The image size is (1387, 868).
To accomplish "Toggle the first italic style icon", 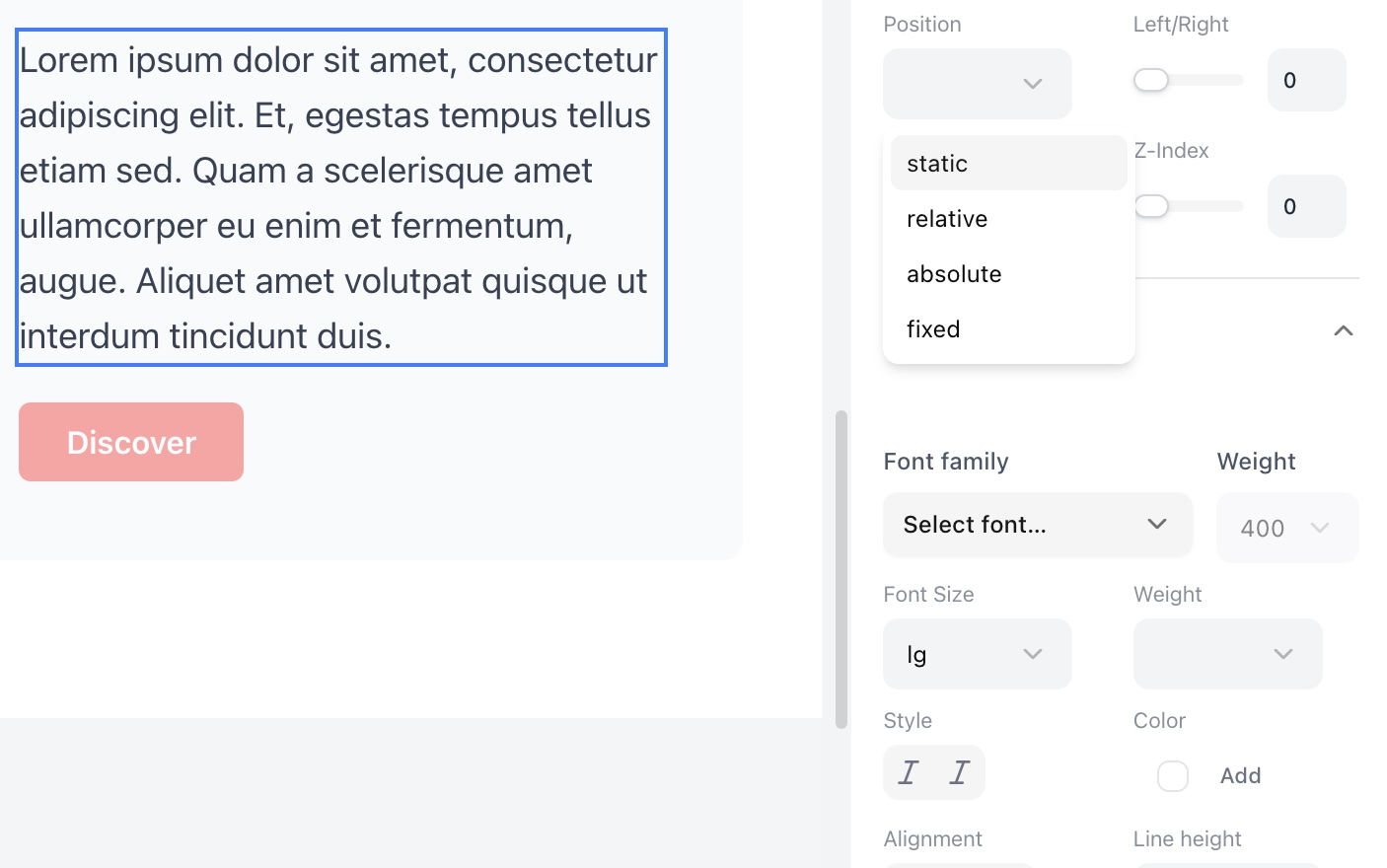I will click(908, 772).
